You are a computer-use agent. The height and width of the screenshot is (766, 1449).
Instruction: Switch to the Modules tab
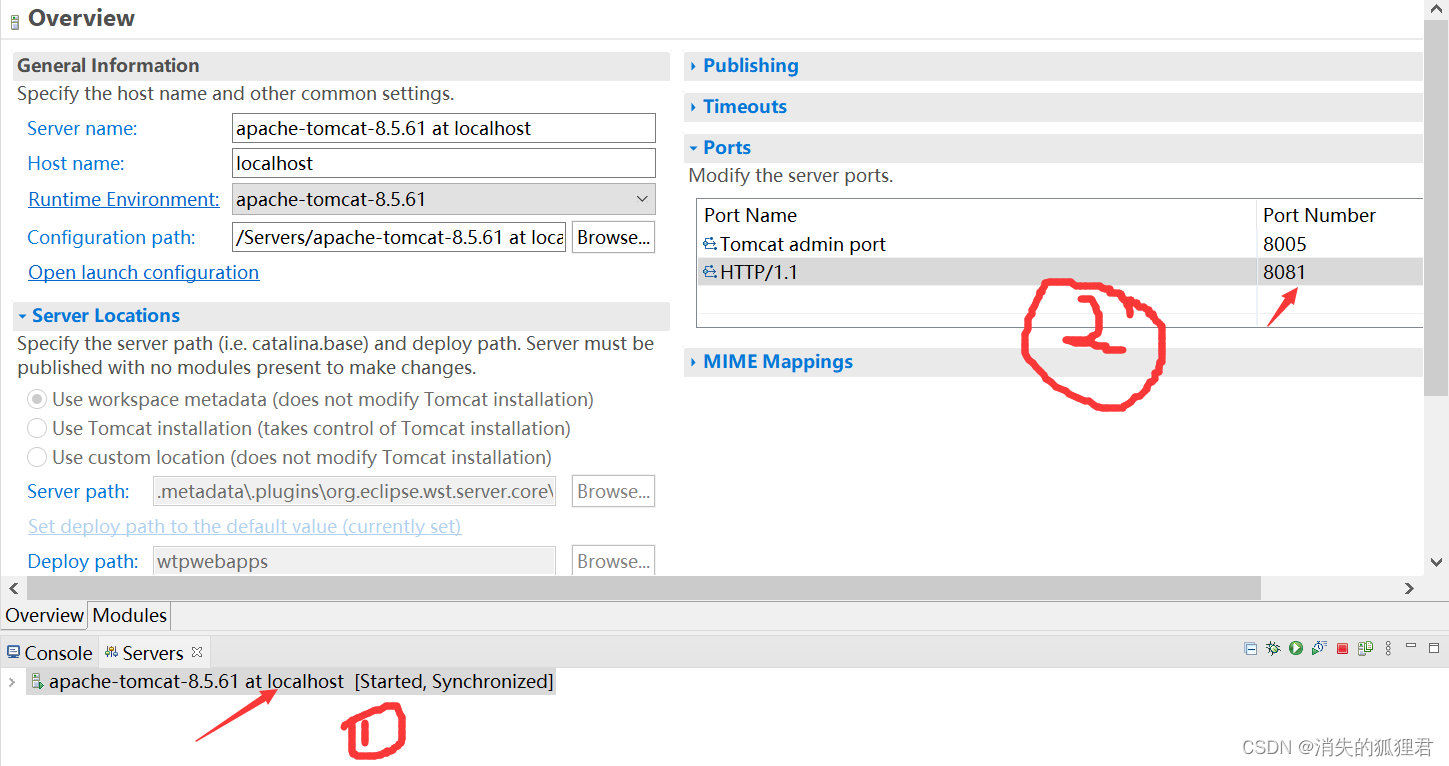(128, 615)
